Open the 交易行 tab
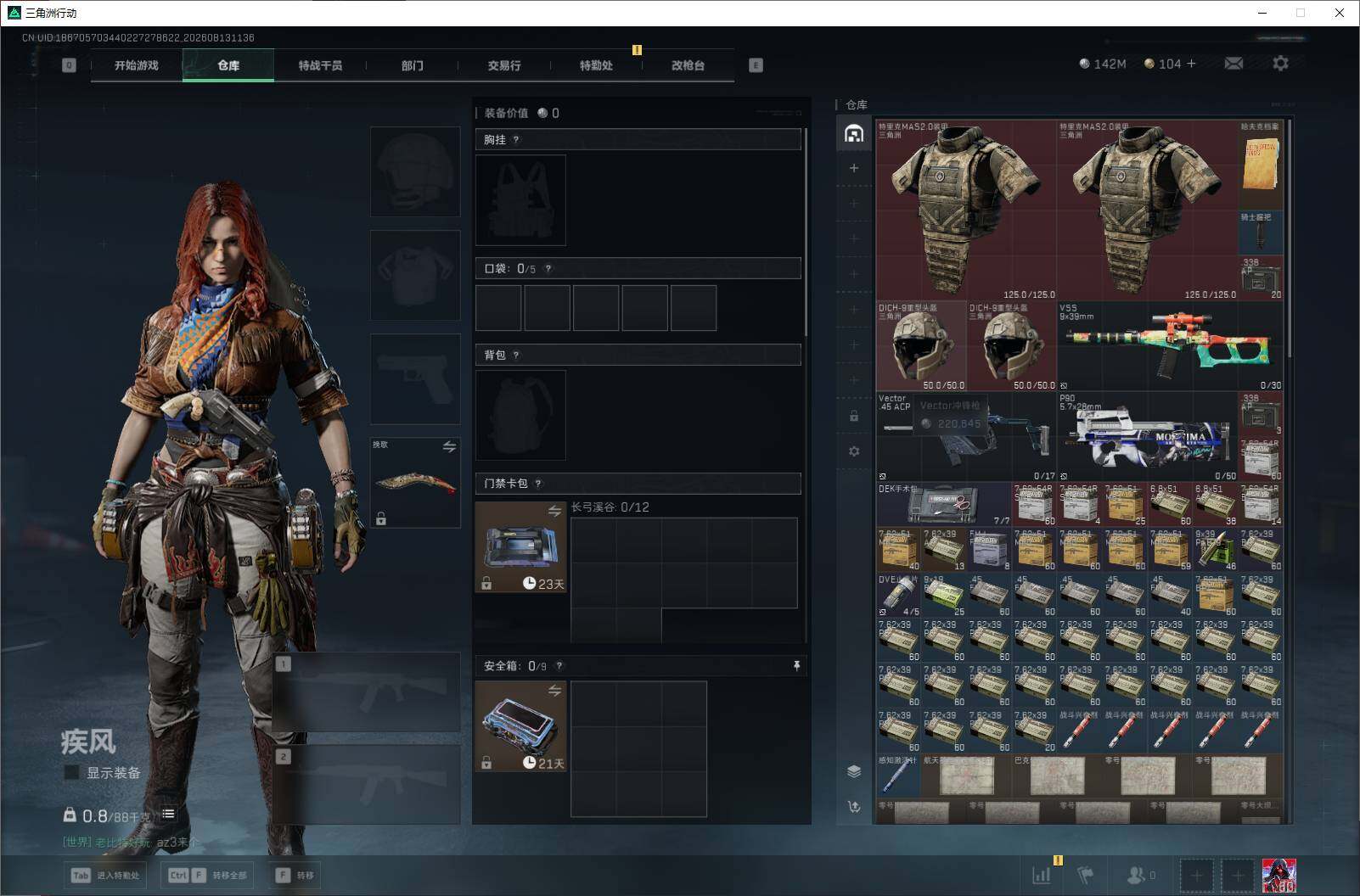 point(504,65)
